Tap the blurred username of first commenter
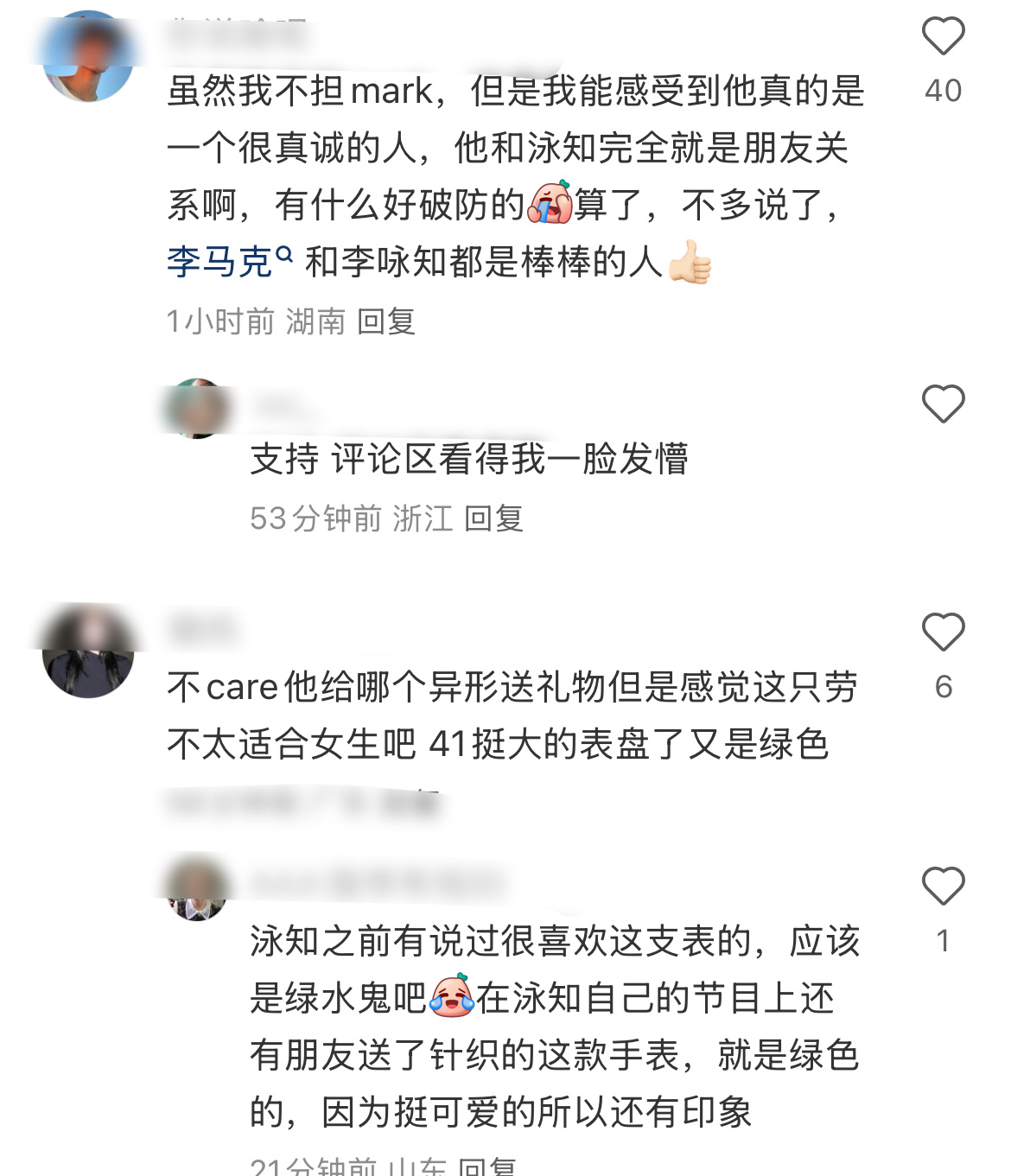The width and height of the screenshot is (1011, 1176). coord(237,35)
